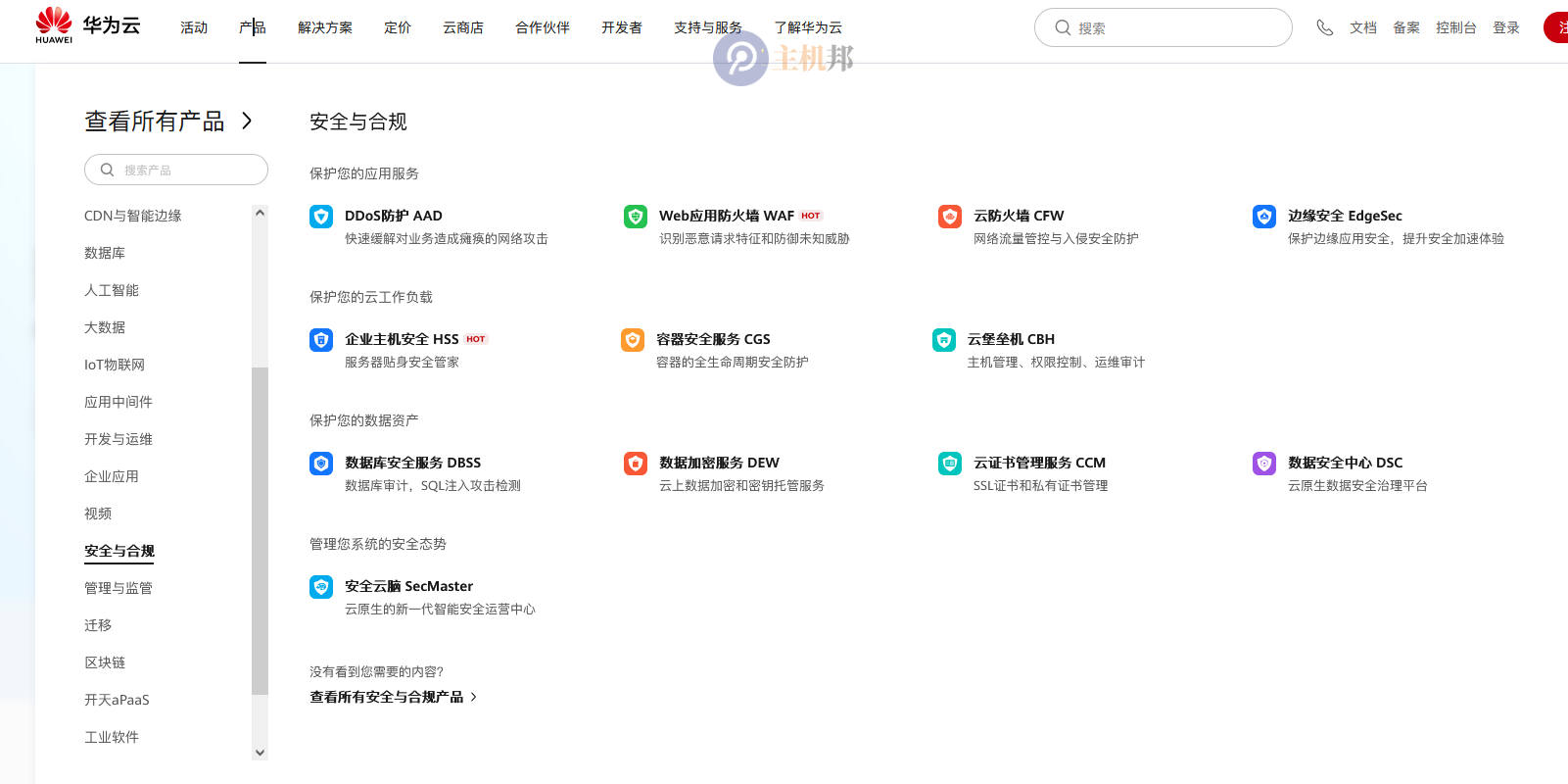Click the 数据库安全服务 DBSS icon
Viewport: 1568px width, 784px height.
[x=321, y=464]
